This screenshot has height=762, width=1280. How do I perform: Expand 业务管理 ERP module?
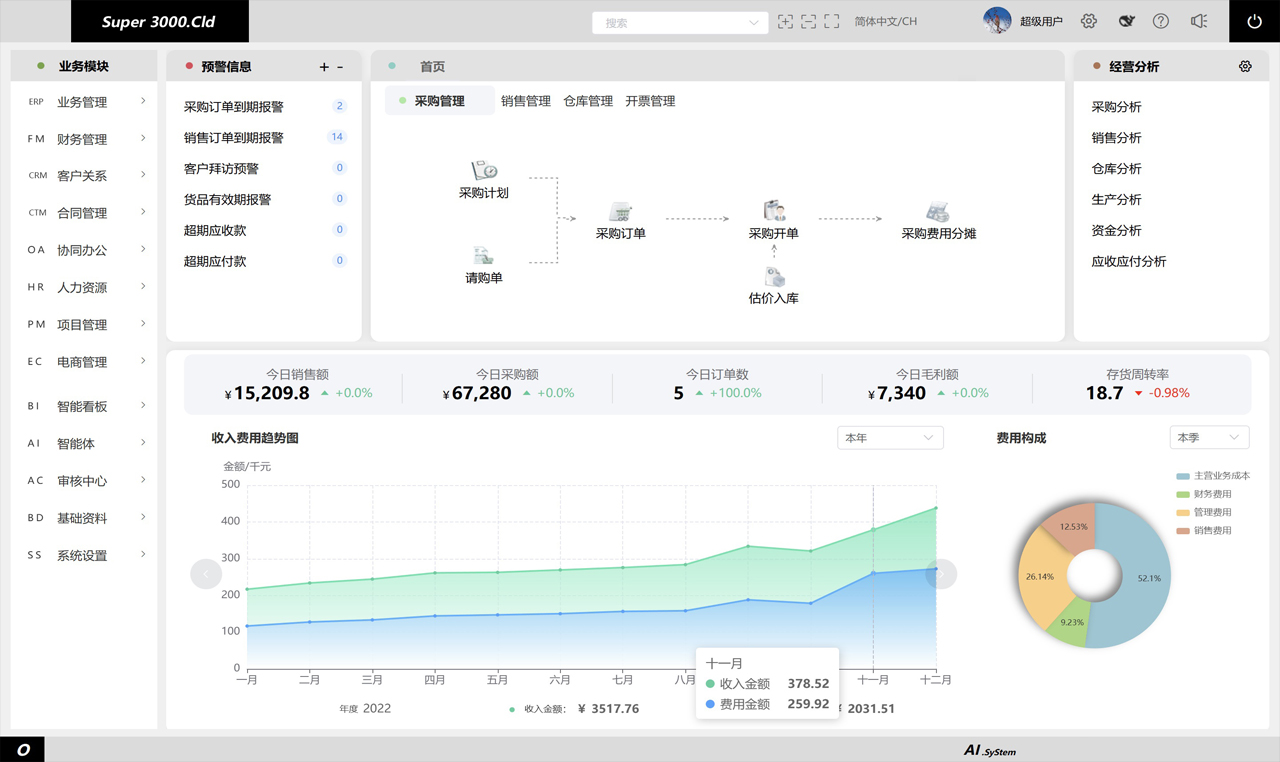(x=84, y=102)
